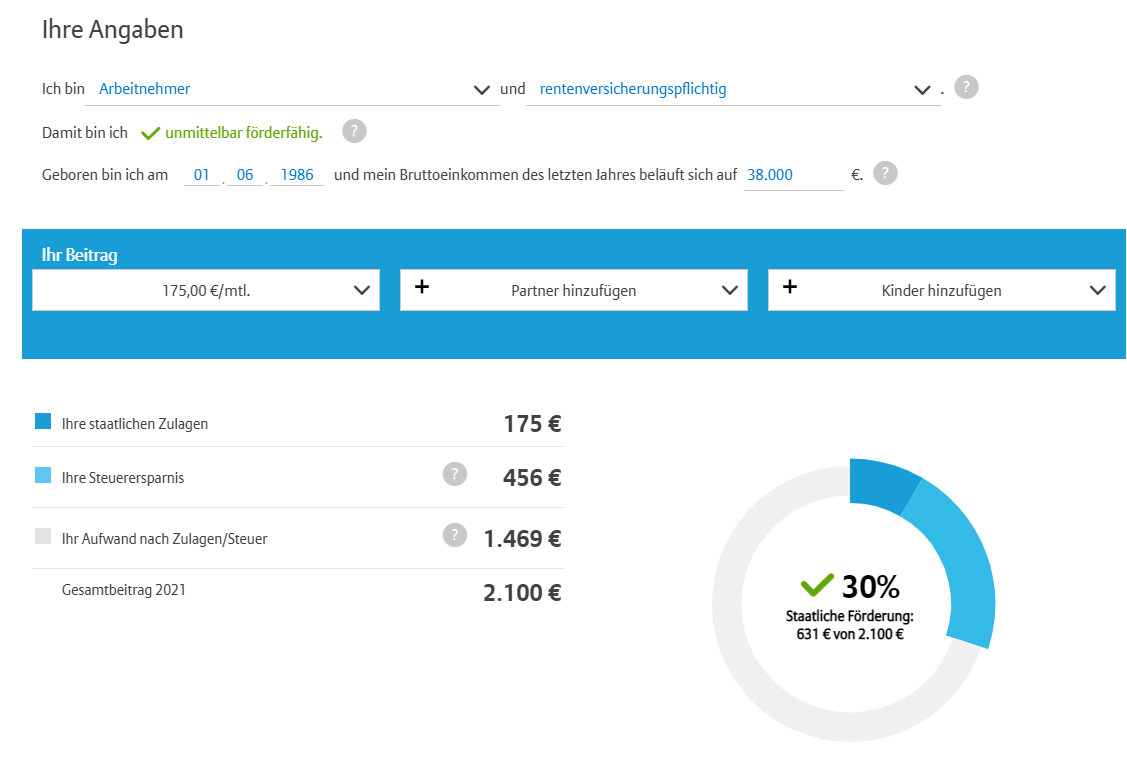Expand the Arbeitnehmer occupation dropdown

[x=482, y=90]
